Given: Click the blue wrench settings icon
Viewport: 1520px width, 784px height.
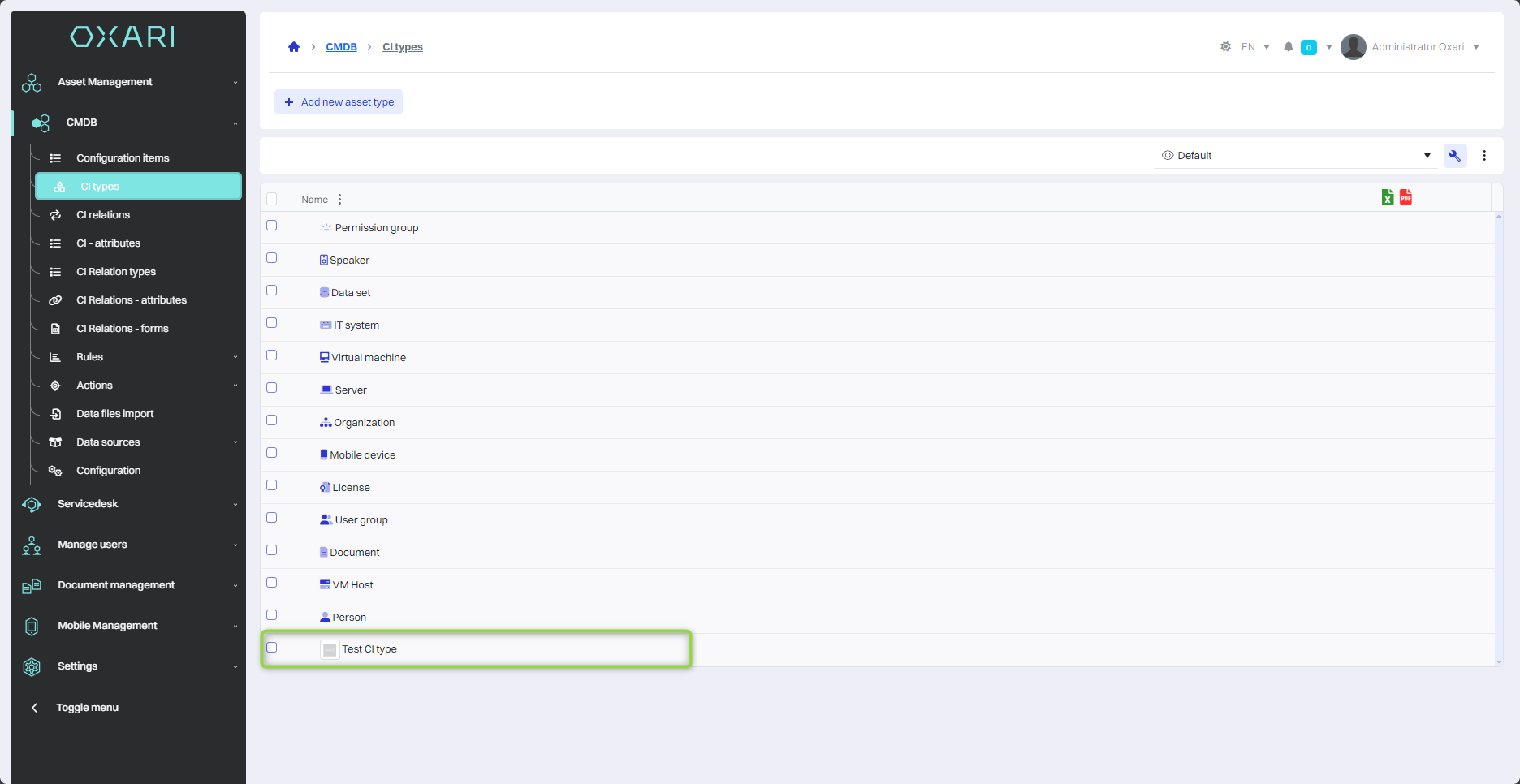Looking at the screenshot, I should (1455, 156).
